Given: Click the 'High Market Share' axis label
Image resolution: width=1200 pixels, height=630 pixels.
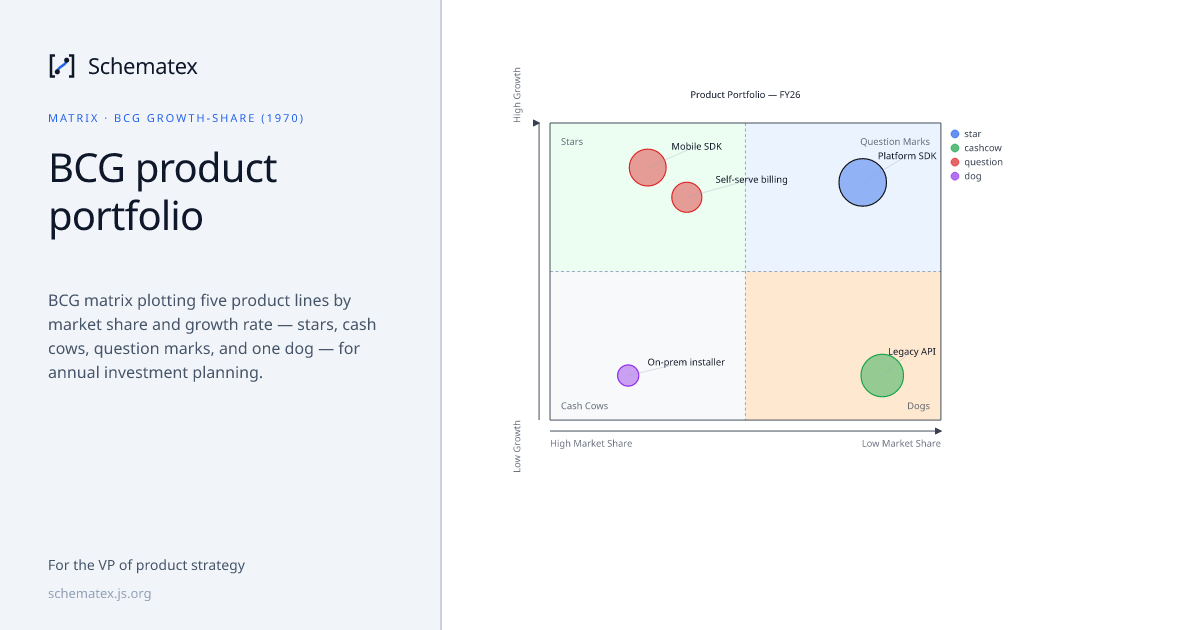Looking at the screenshot, I should click(x=591, y=443).
